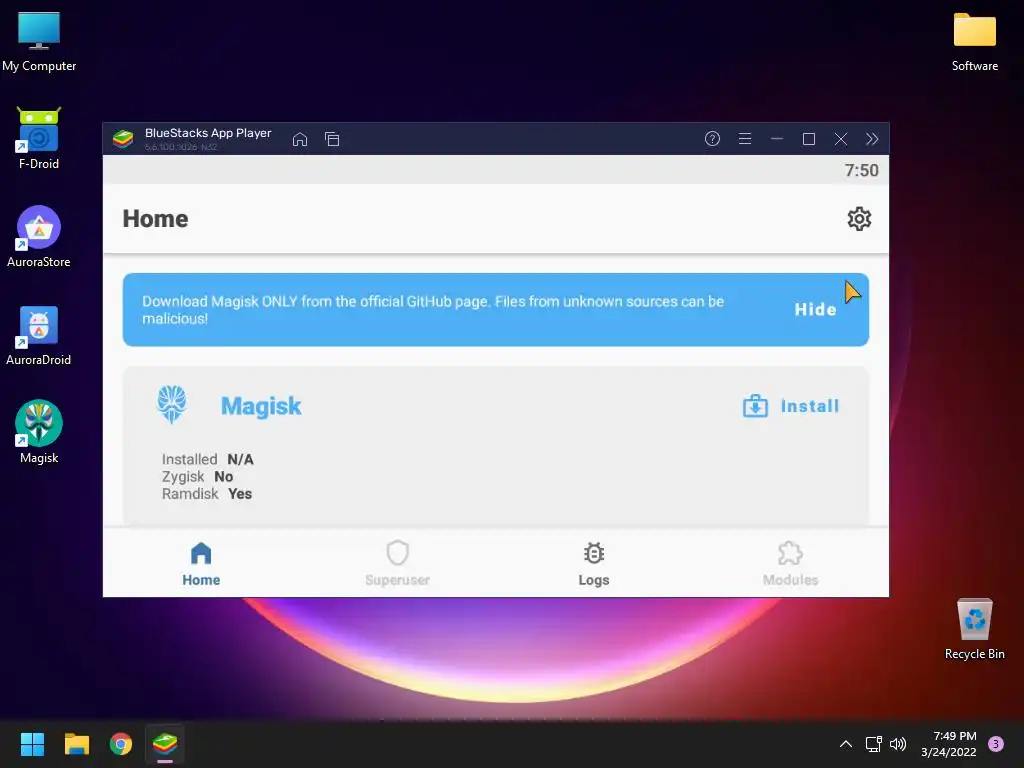The image size is (1024, 768).
Task: Click the 'Ramdisk Yes' status line
Action: point(207,494)
